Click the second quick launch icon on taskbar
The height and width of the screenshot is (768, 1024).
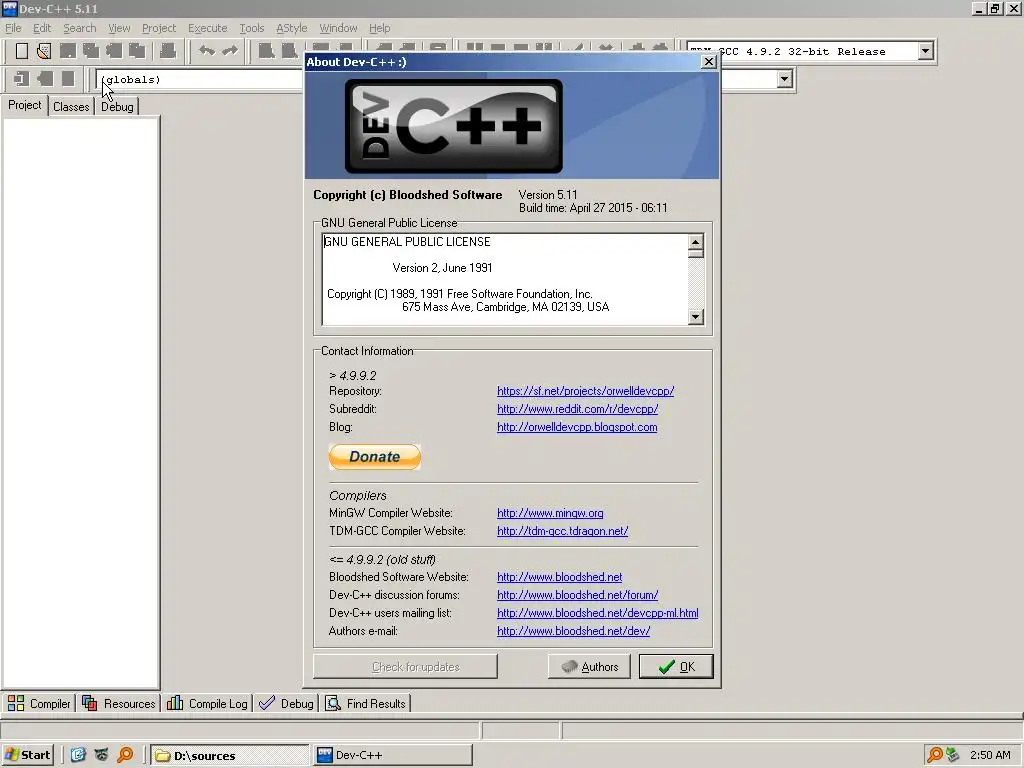101,755
